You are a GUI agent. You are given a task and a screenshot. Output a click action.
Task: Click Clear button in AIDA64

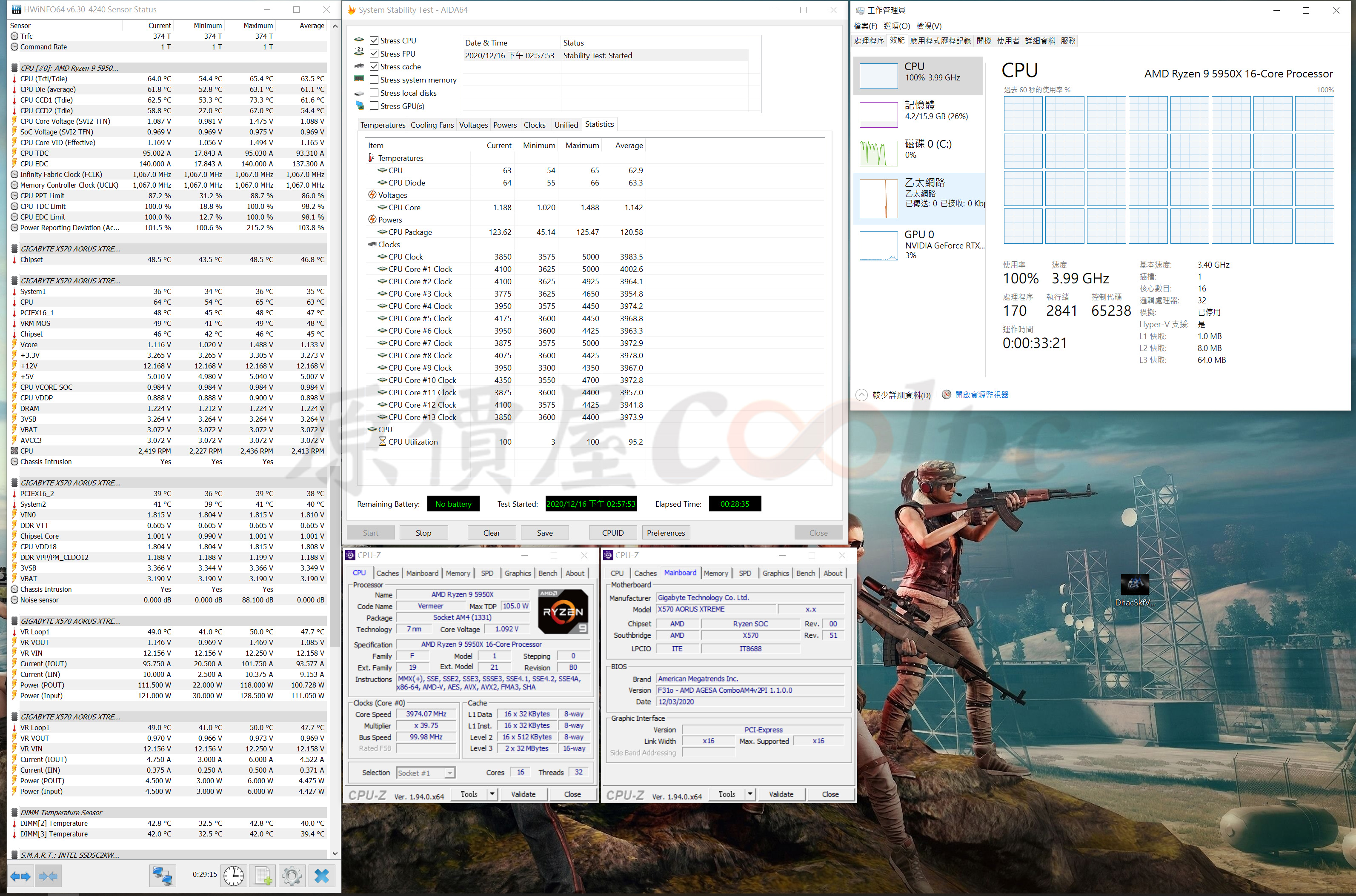click(x=492, y=533)
